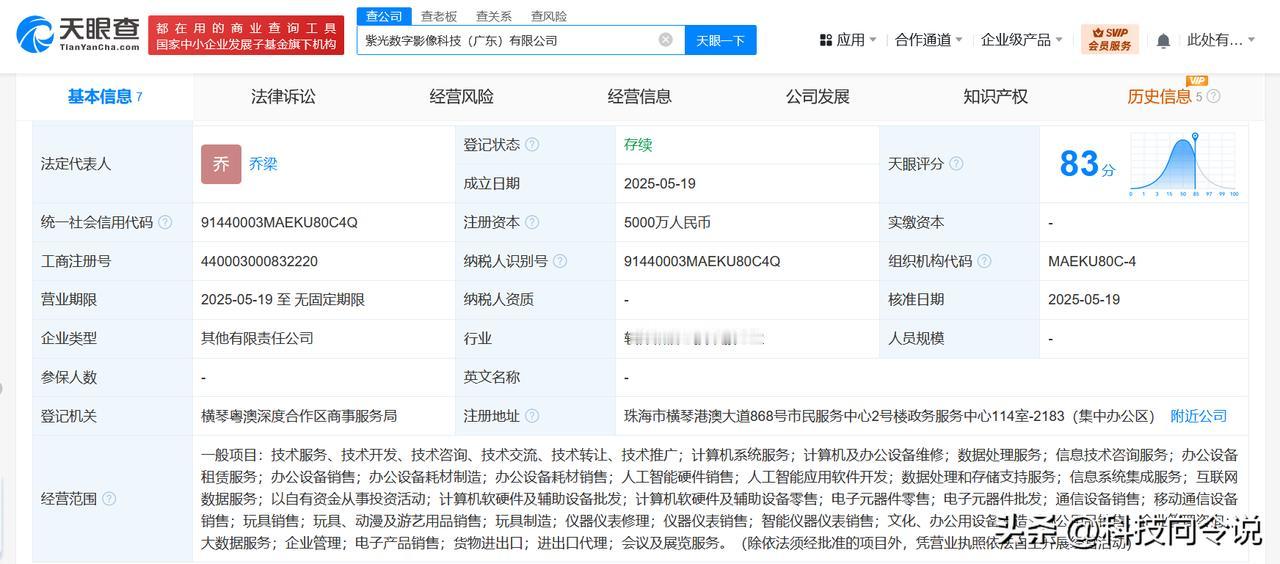
Task: Switch to the 公司发展 tab
Action: (x=817, y=97)
